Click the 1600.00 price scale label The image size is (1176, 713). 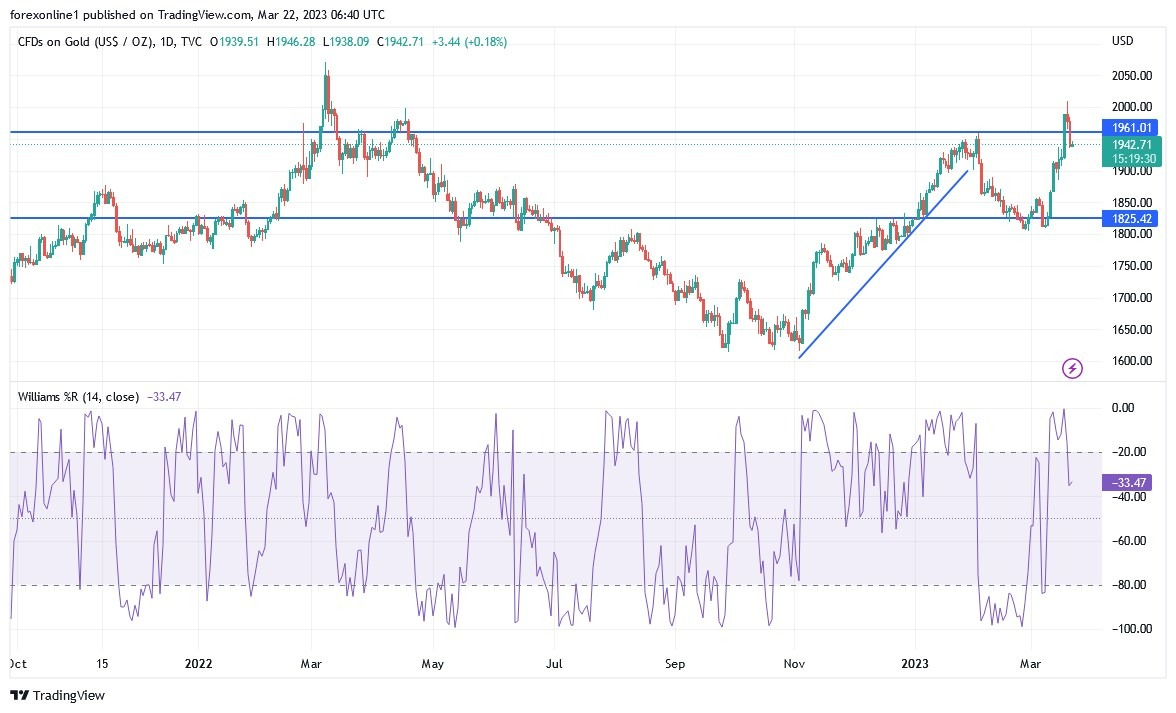(x=1131, y=361)
